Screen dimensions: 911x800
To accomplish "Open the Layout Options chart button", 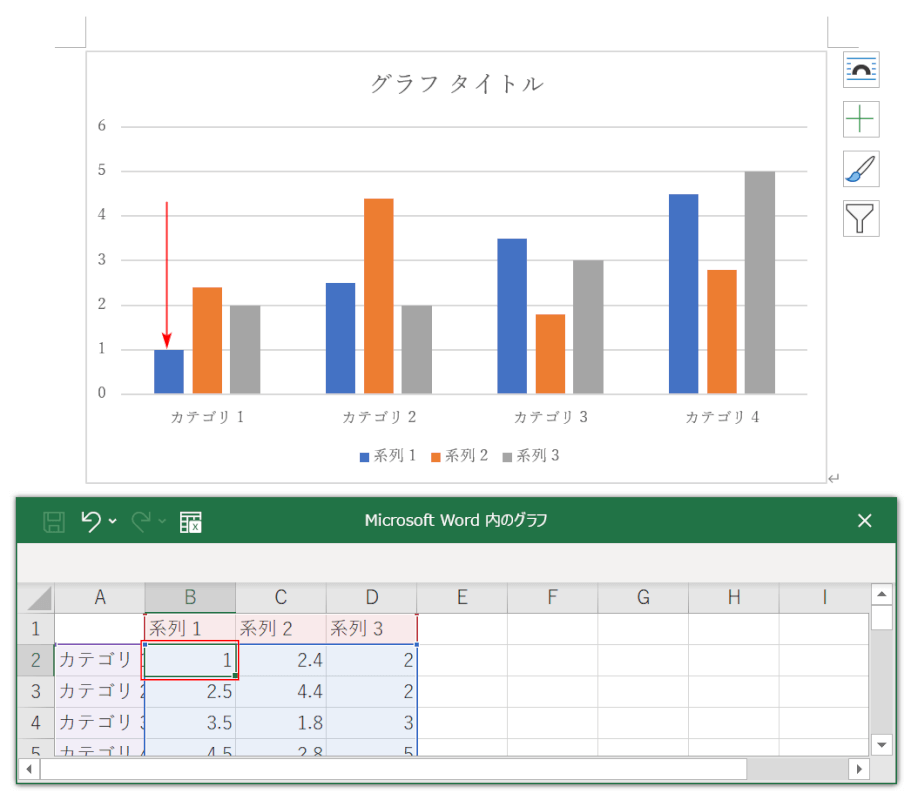I will [x=860, y=69].
